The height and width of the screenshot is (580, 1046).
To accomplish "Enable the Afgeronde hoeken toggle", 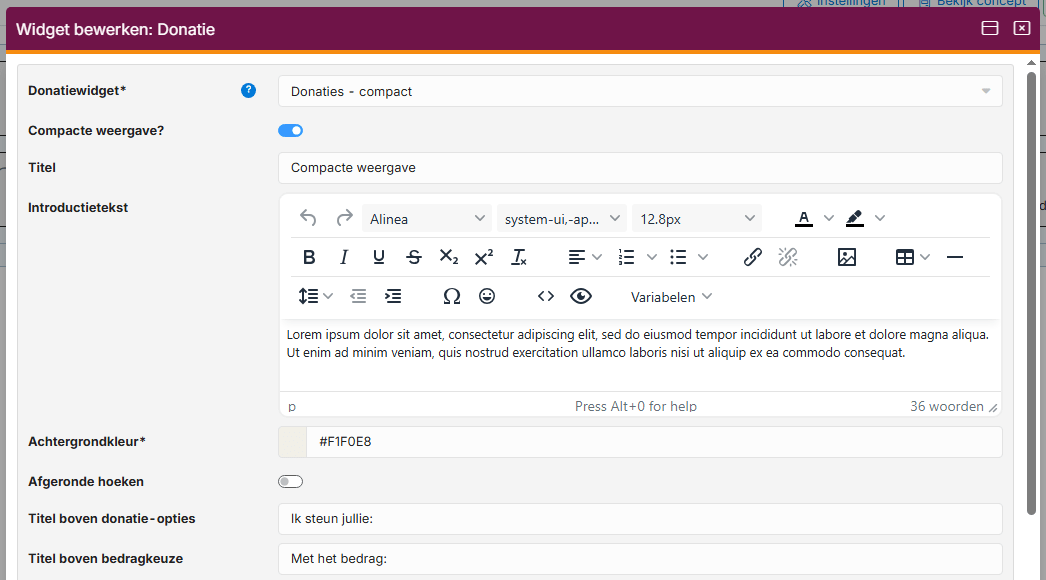I will click(290, 482).
